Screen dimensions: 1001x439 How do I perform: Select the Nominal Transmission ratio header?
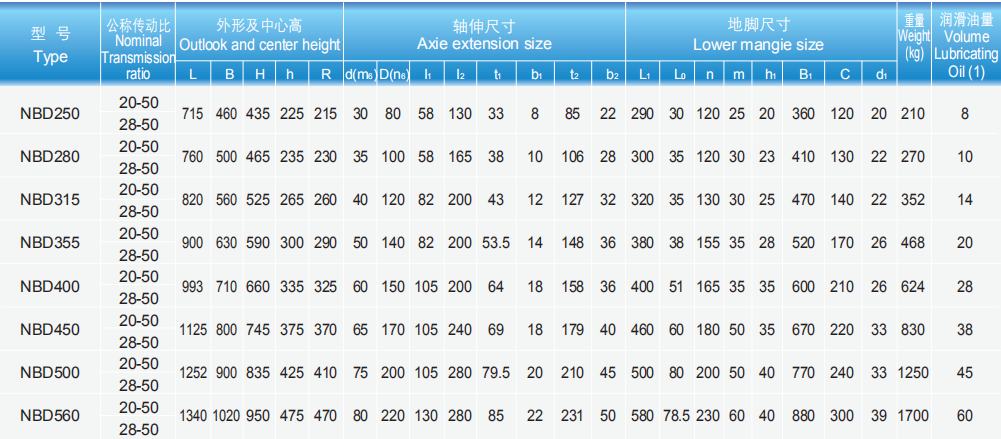tap(138, 45)
